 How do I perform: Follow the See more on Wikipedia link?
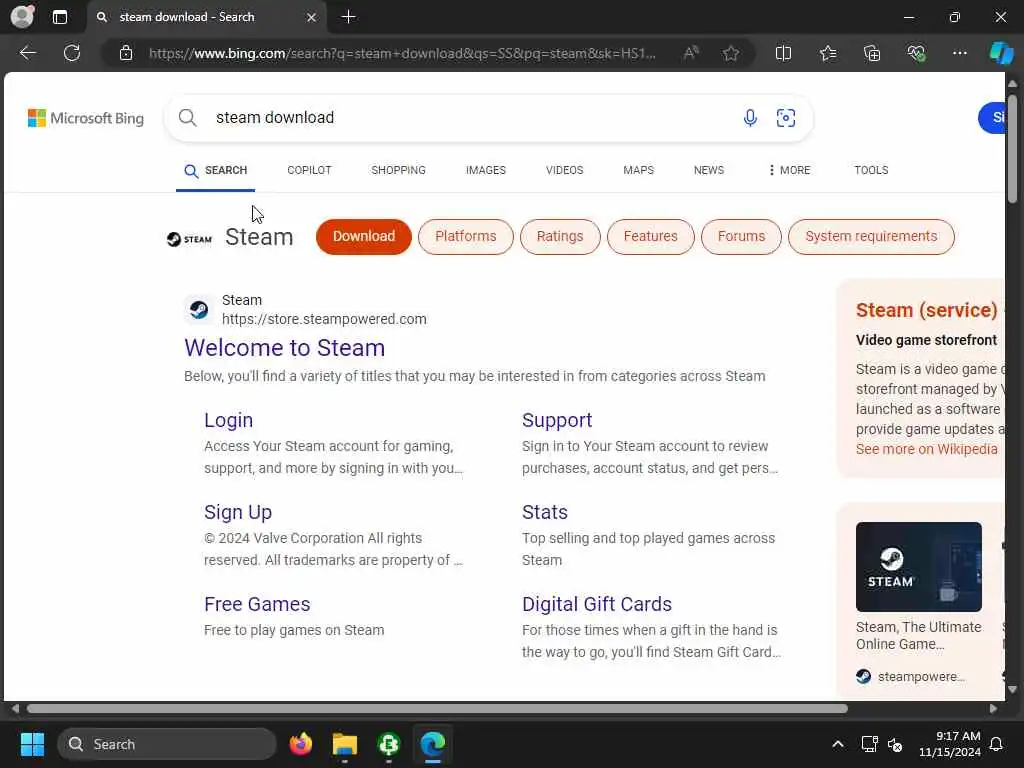click(927, 449)
